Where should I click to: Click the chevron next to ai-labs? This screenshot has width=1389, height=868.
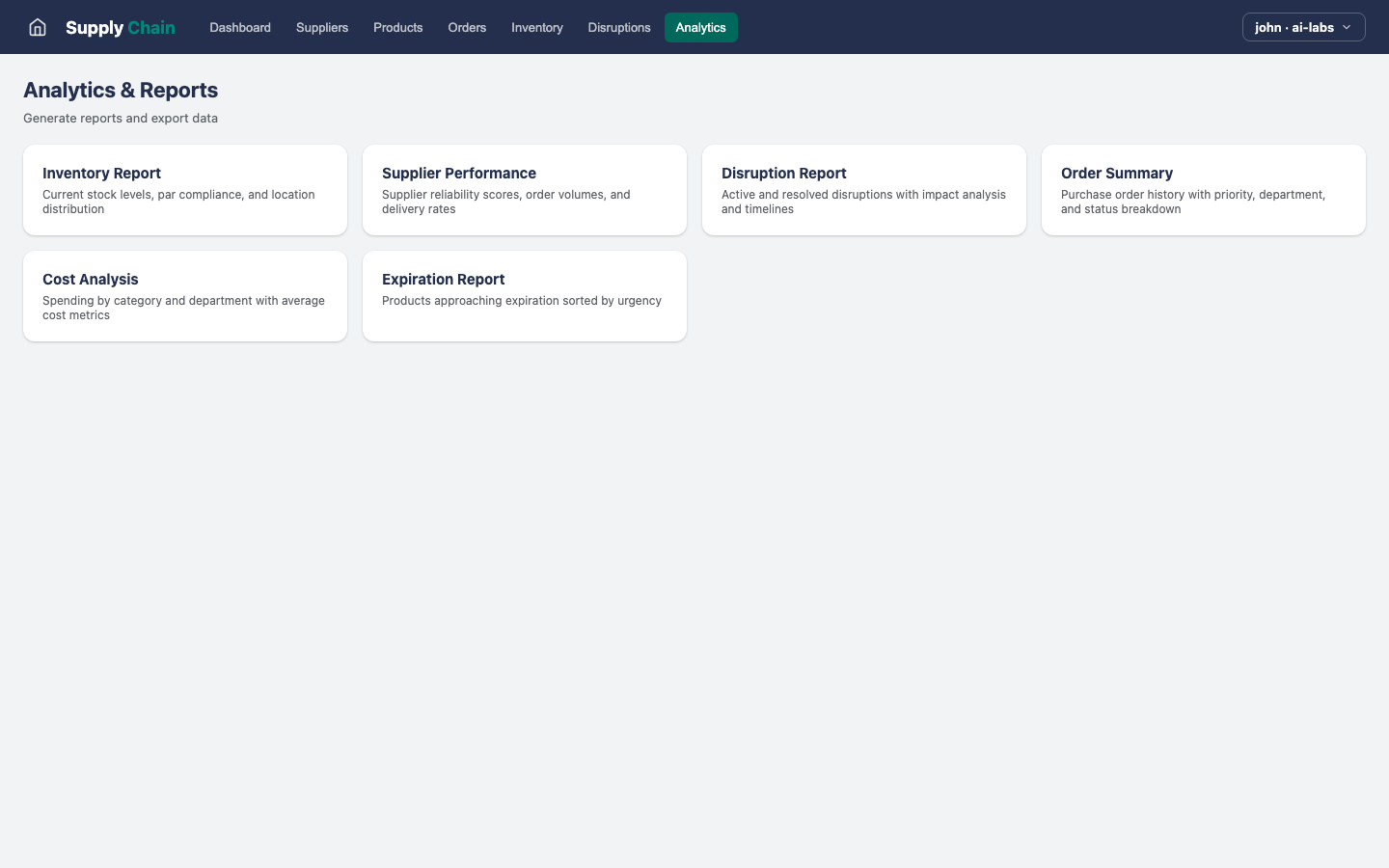pyautogui.click(x=1347, y=27)
